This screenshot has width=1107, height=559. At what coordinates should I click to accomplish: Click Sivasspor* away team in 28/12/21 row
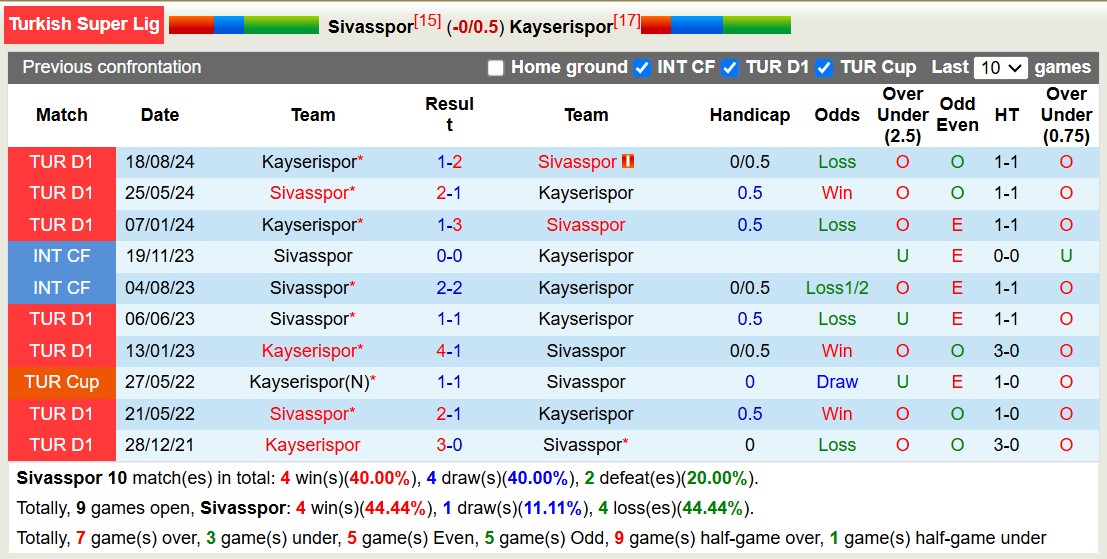pos(585,445)
